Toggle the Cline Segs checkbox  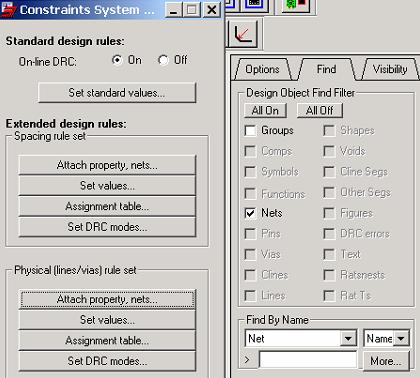[x=329, y=172]
